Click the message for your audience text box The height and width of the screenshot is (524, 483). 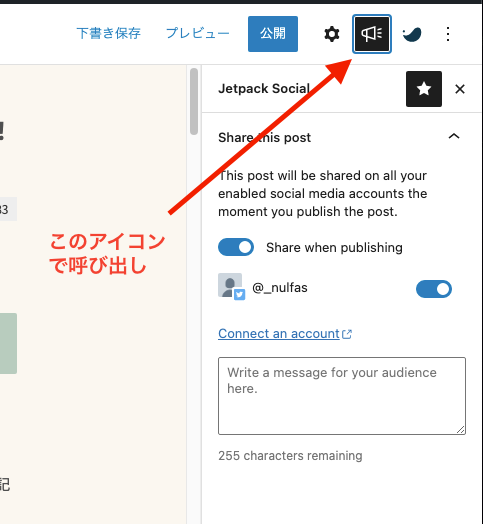(x=342, y=396)
